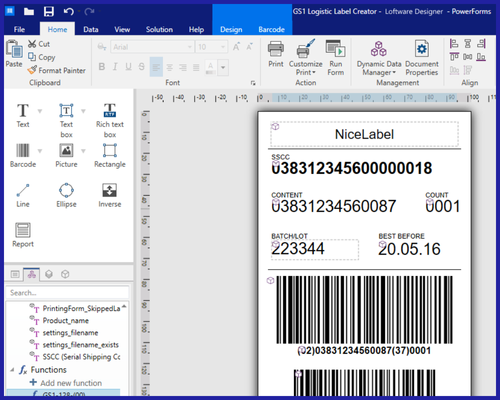Increase font size with grow icon
Screen dimensions: 500x400
(x=236, y=47)
